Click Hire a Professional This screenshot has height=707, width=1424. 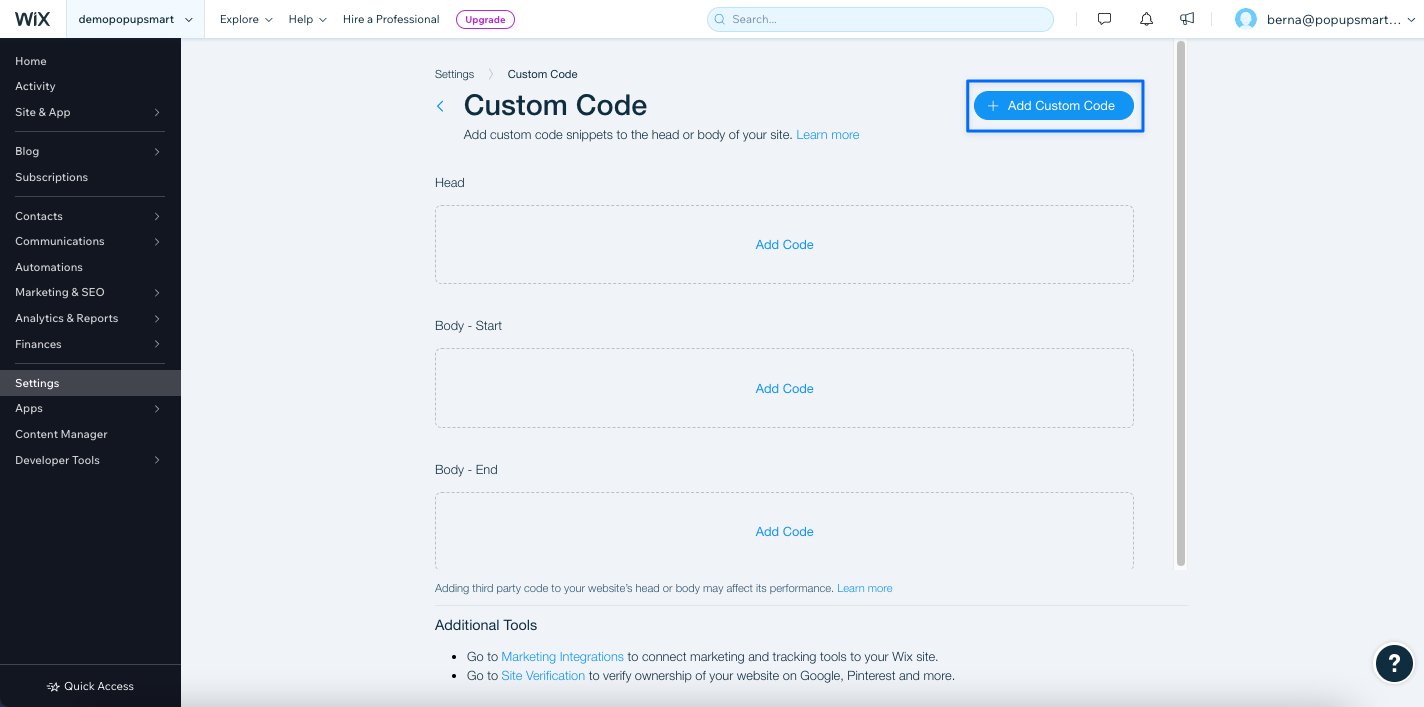coord(391,19)
